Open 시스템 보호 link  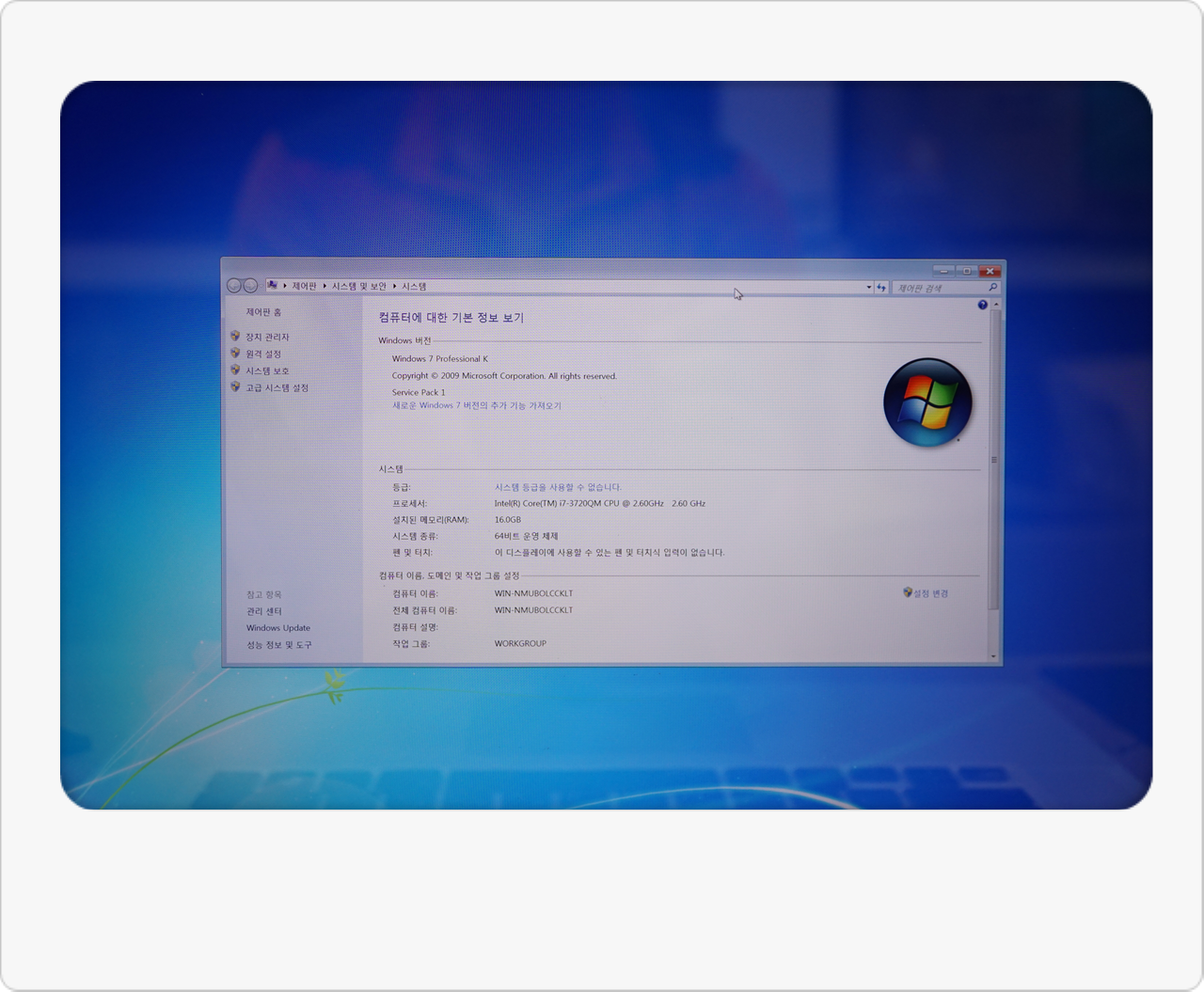pos(267,370)
